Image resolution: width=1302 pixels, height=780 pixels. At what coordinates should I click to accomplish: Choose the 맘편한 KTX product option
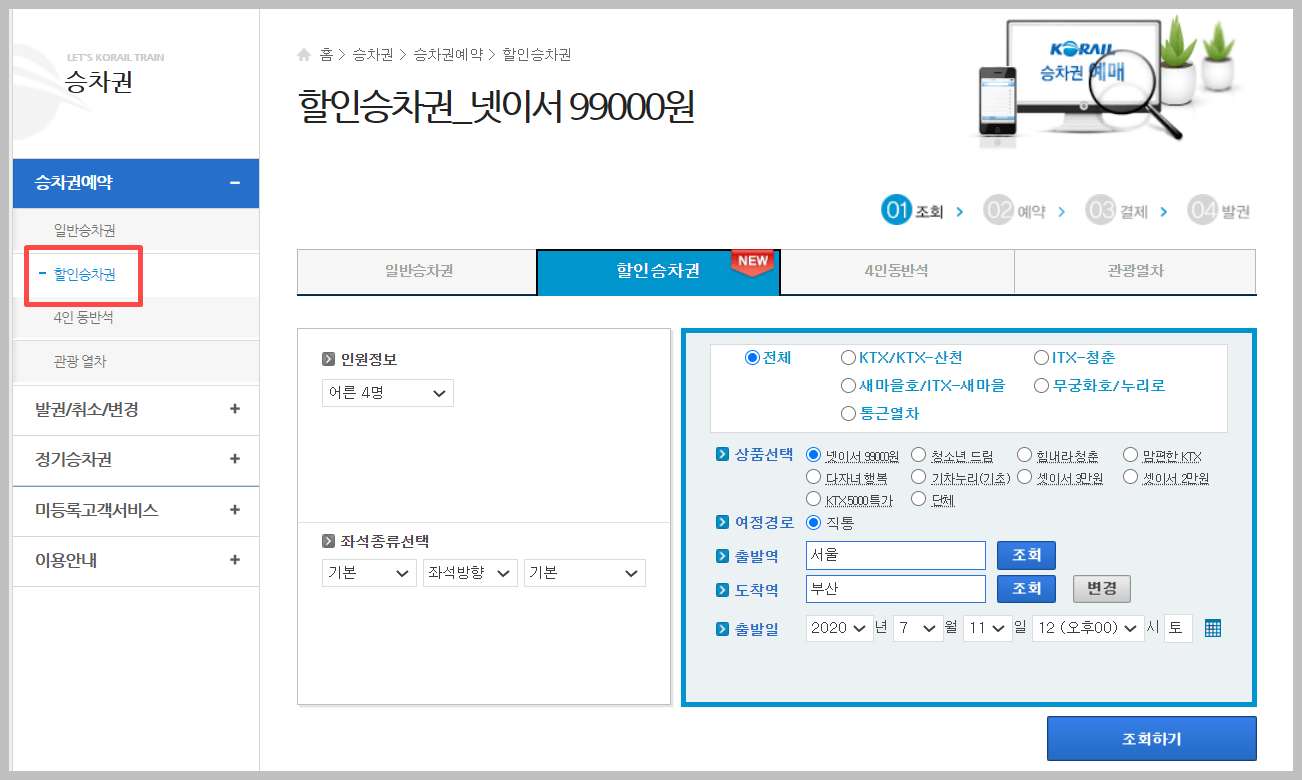(1130, 455)
